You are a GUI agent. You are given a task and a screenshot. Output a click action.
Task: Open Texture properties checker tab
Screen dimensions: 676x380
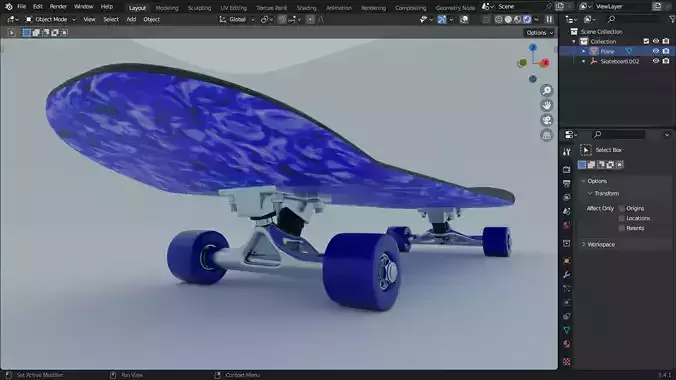tap(566, 361)
